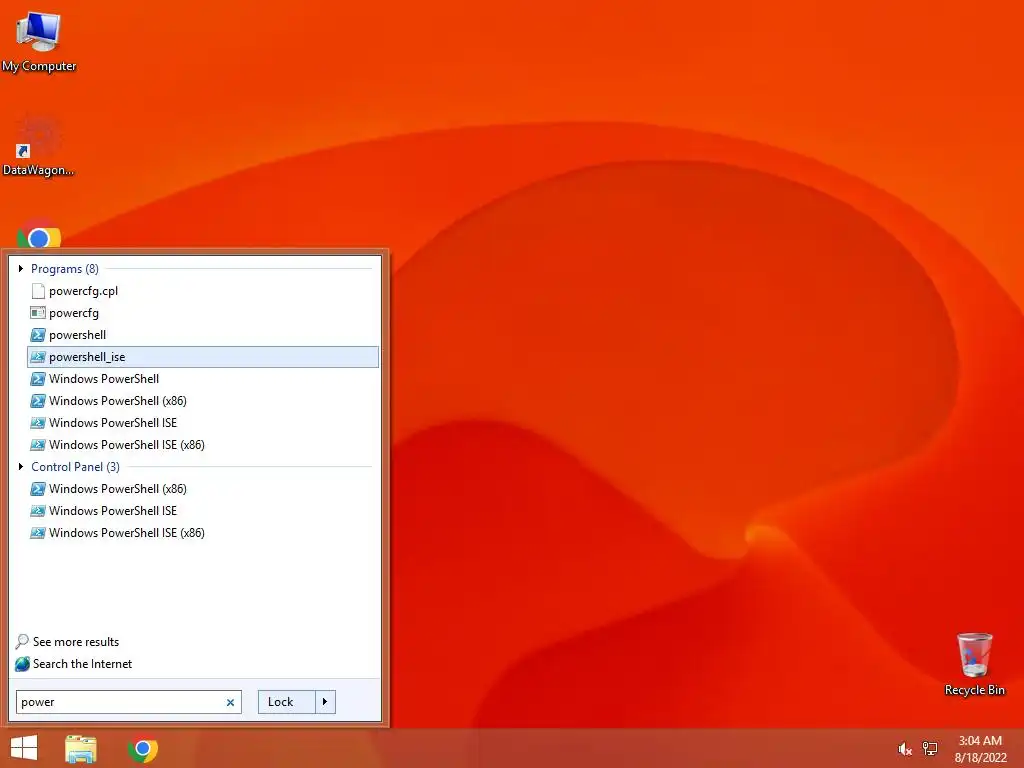Image resolution: width=1024 pixels, height=768 pixels.
Task: Collapse the Control Panel (3) group
Action: pyautogui.click(x=21, y=466)
